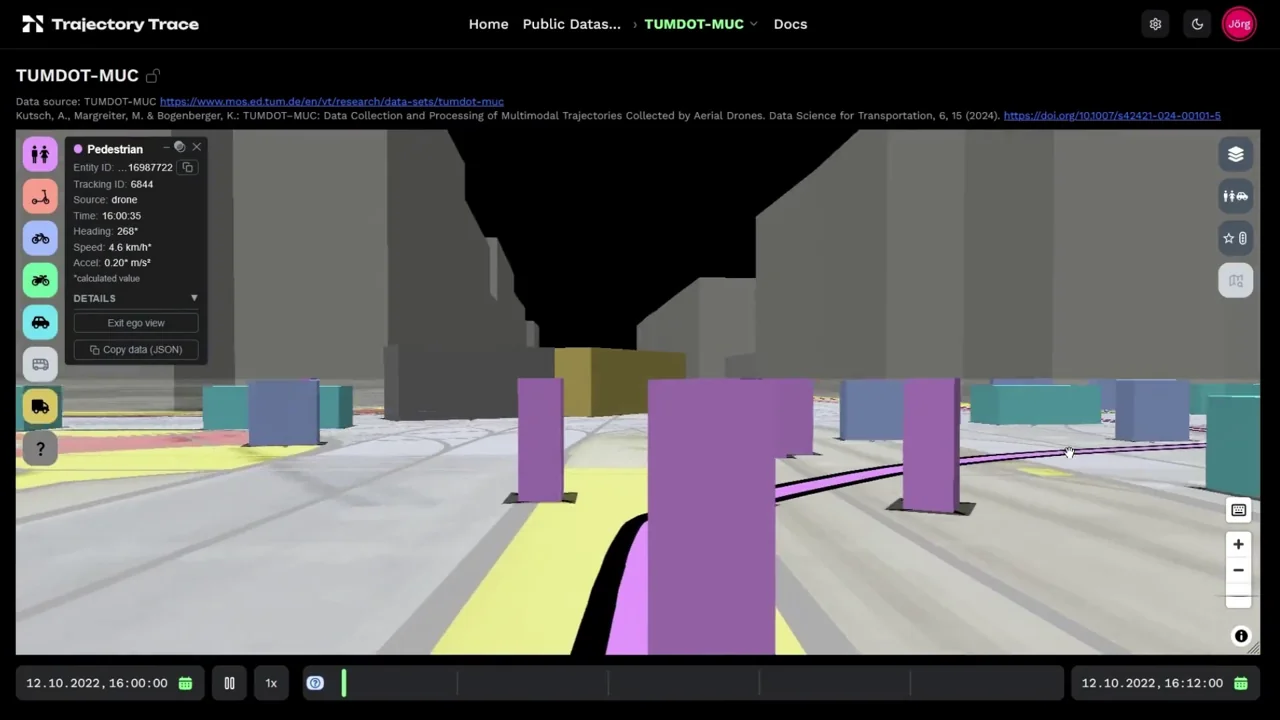Click the lock icon beside TUMDOT-MUC title
The image size is (1280, 720).
coord(153,76)
